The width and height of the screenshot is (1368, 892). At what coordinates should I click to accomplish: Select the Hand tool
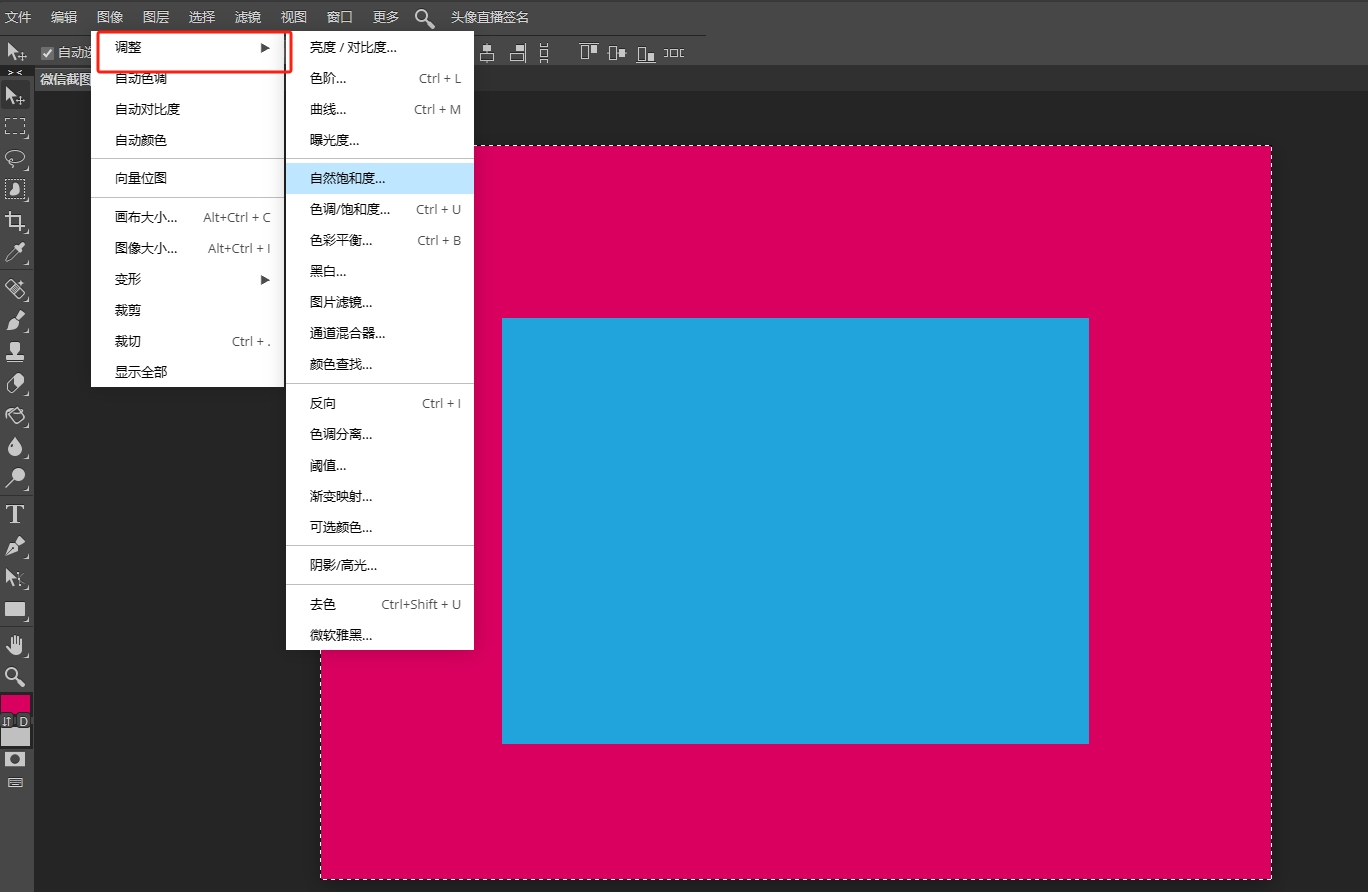14,645
